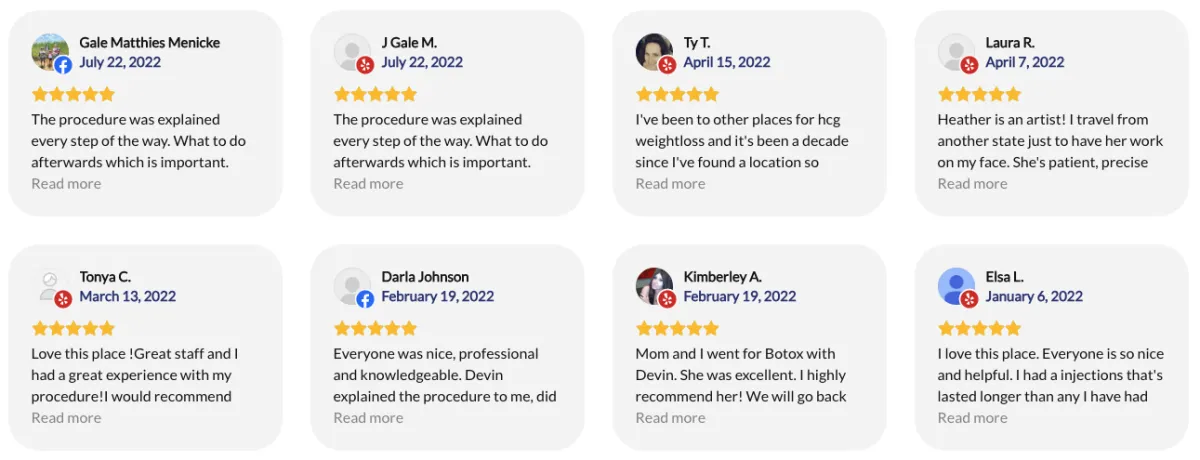Read more of Tonya C.'s review
The height and width of the screenshot is (460, 1200).
click(66, 417)
